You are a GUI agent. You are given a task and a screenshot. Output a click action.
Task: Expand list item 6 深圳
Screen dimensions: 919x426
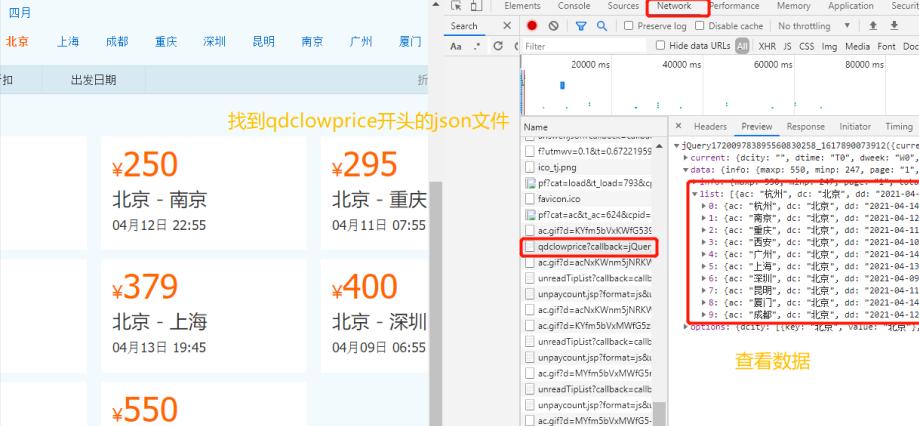[704, 278]
